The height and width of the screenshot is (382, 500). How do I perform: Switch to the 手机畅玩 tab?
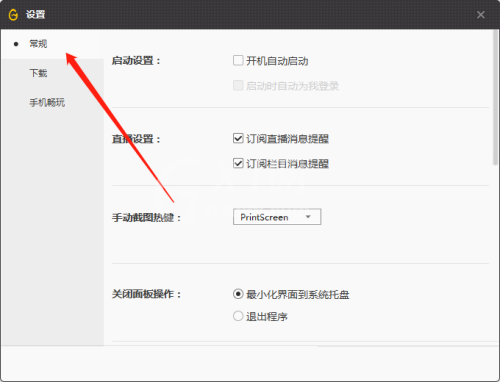[x=47, y=102]
